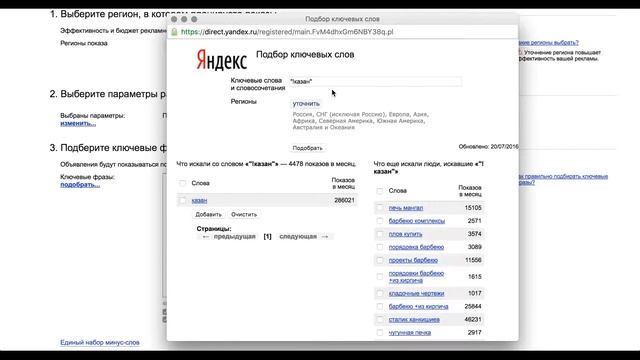The image size is (640, 360).
Task: Click the 2917 impressions value
Action: click(475, 332)
